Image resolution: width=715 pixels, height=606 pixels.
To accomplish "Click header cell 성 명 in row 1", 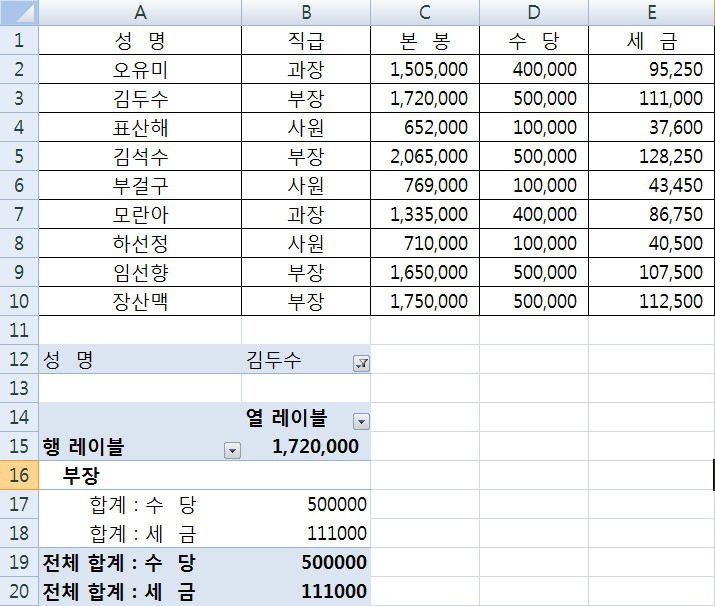I will (140, 41).
